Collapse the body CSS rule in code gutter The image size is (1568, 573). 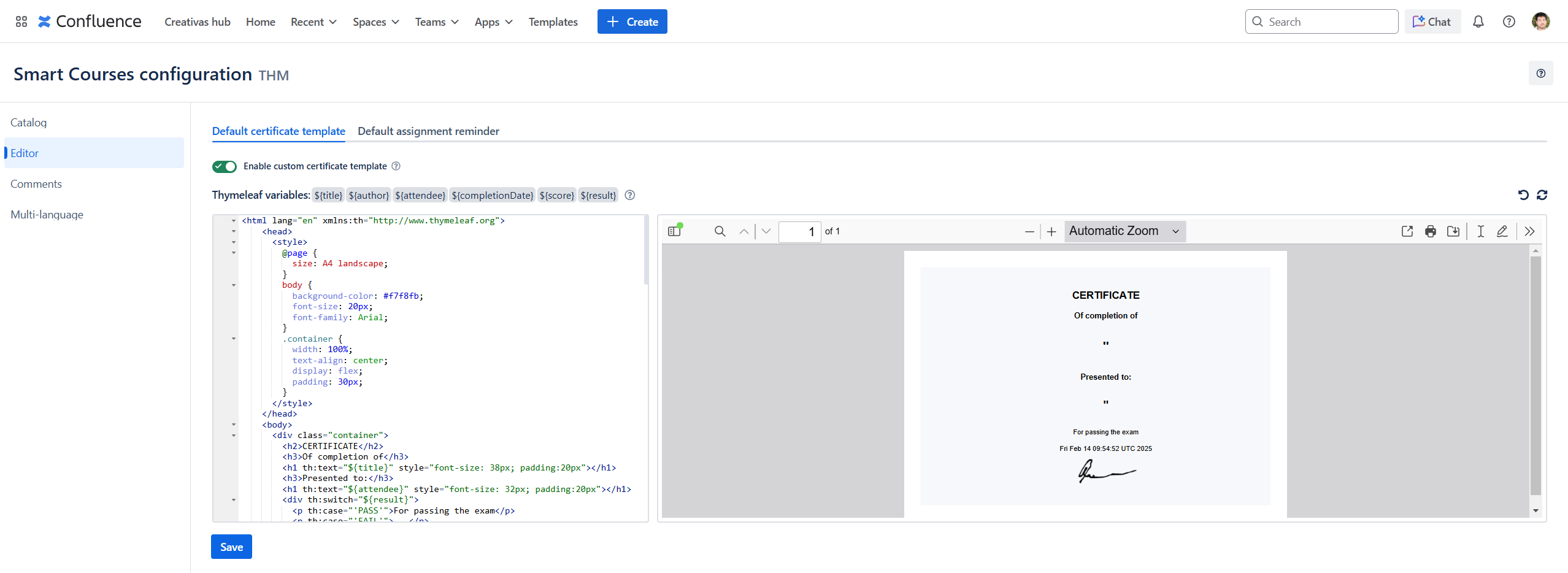point(234,285)
